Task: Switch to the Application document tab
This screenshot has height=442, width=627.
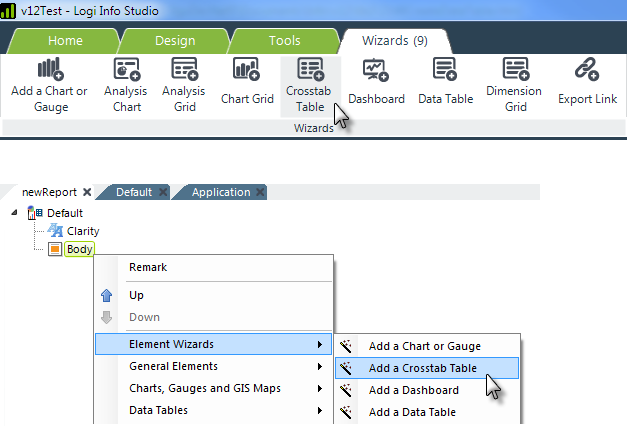Action: coord(221,192)
